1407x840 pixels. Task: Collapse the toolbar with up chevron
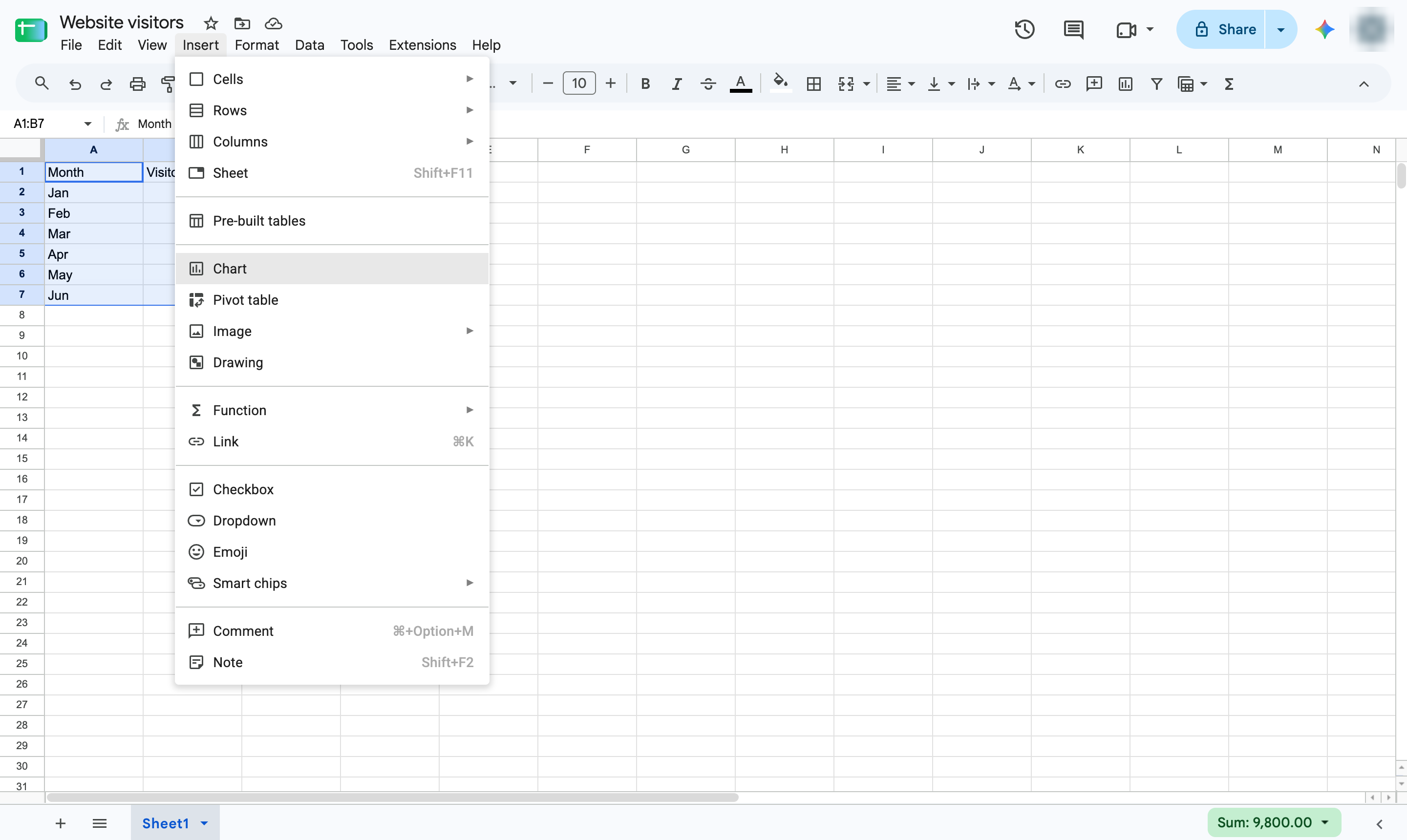(x=1364, y=84)
